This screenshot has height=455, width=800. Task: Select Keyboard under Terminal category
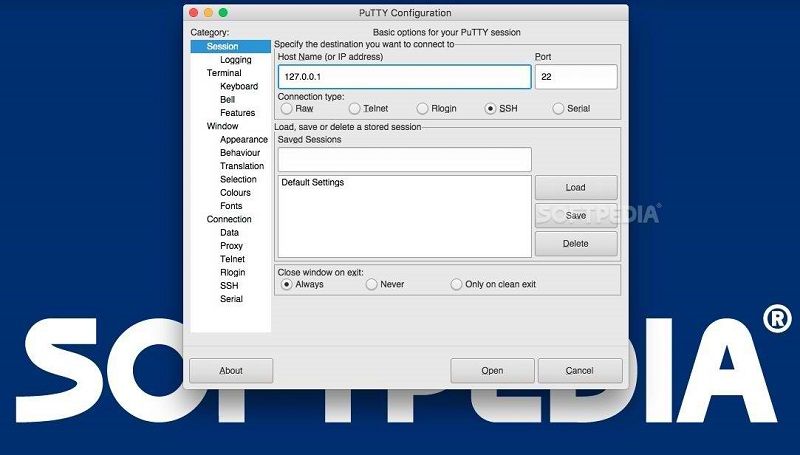[239, 87]
